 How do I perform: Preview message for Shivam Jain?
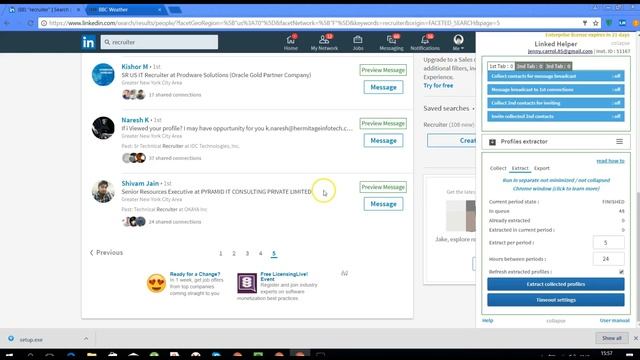coord(383,187)
